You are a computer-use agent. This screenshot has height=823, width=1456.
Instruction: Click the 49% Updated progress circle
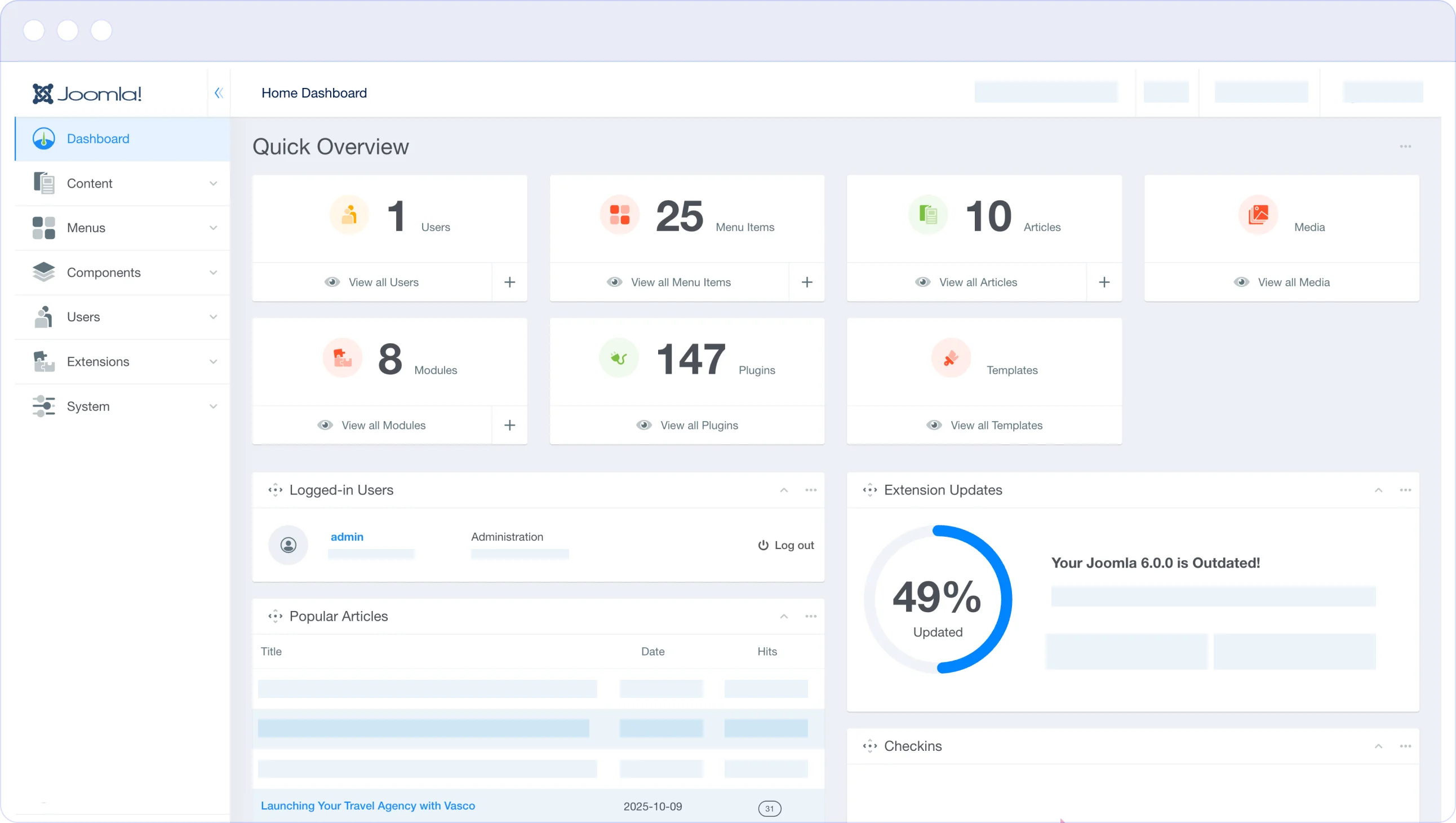click(x=937, y=600)
